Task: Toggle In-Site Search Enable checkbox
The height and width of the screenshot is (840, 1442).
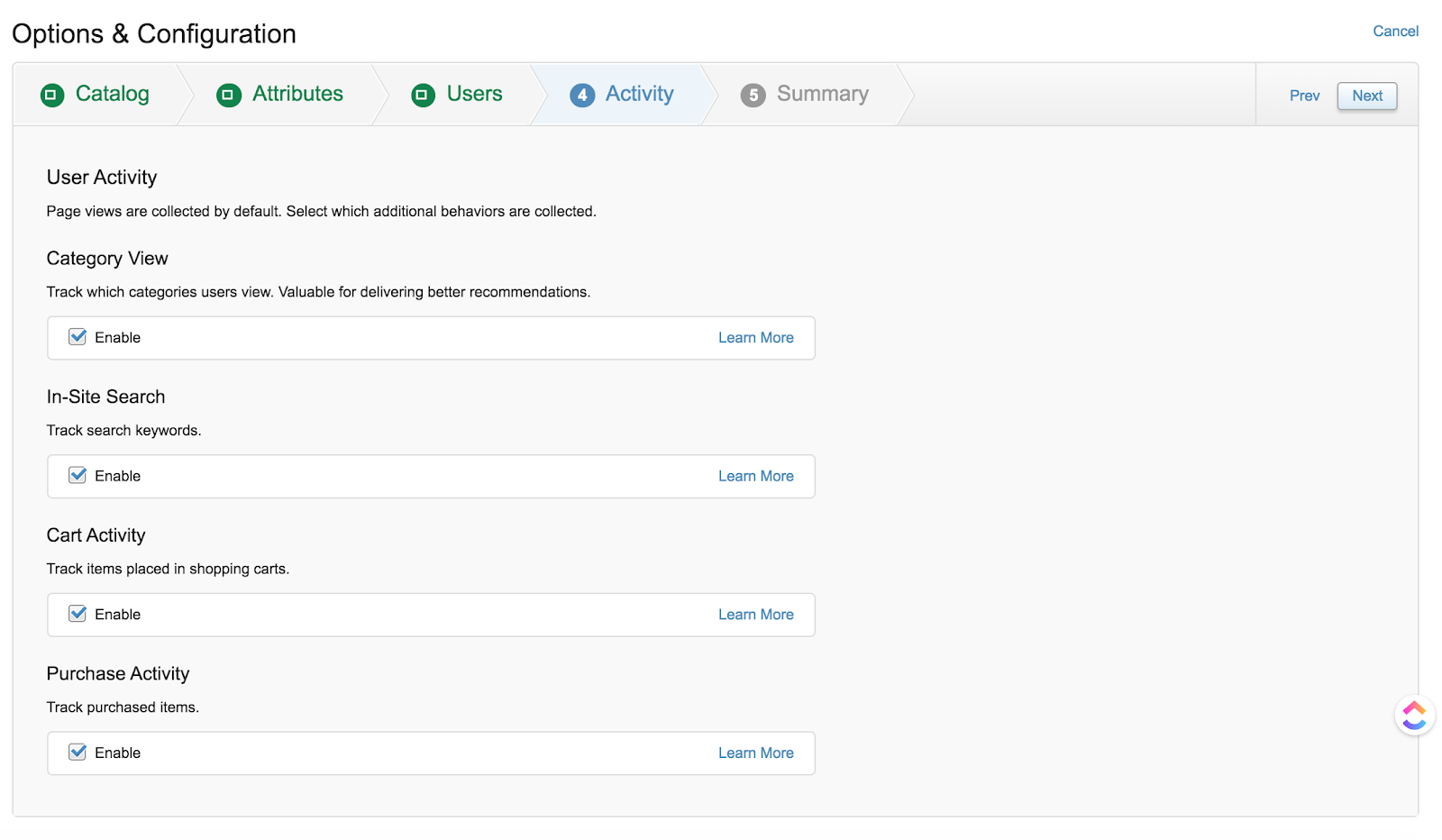Action: (78, 476)
